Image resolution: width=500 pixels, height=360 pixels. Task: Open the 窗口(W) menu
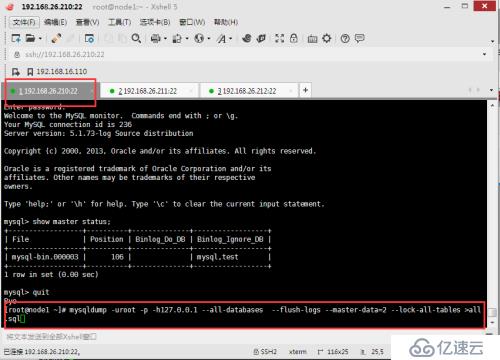[192, 22]
